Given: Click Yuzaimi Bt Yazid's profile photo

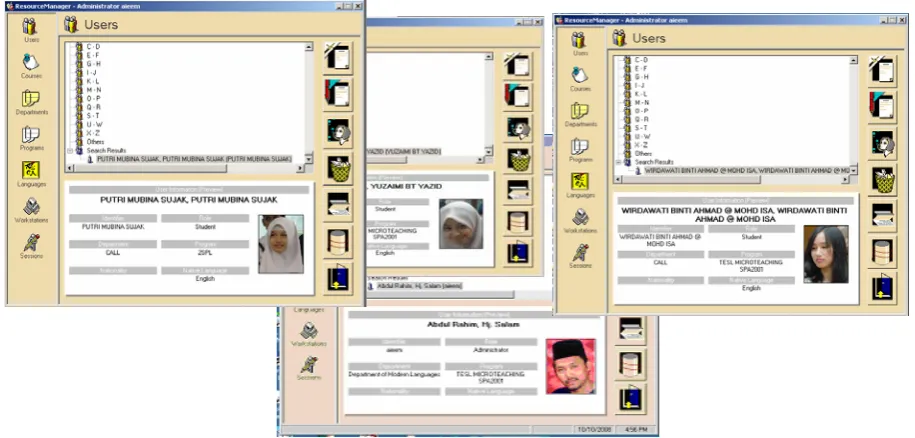Looking at the screenshot, I should pyautogui.click(x=460, y=224).
